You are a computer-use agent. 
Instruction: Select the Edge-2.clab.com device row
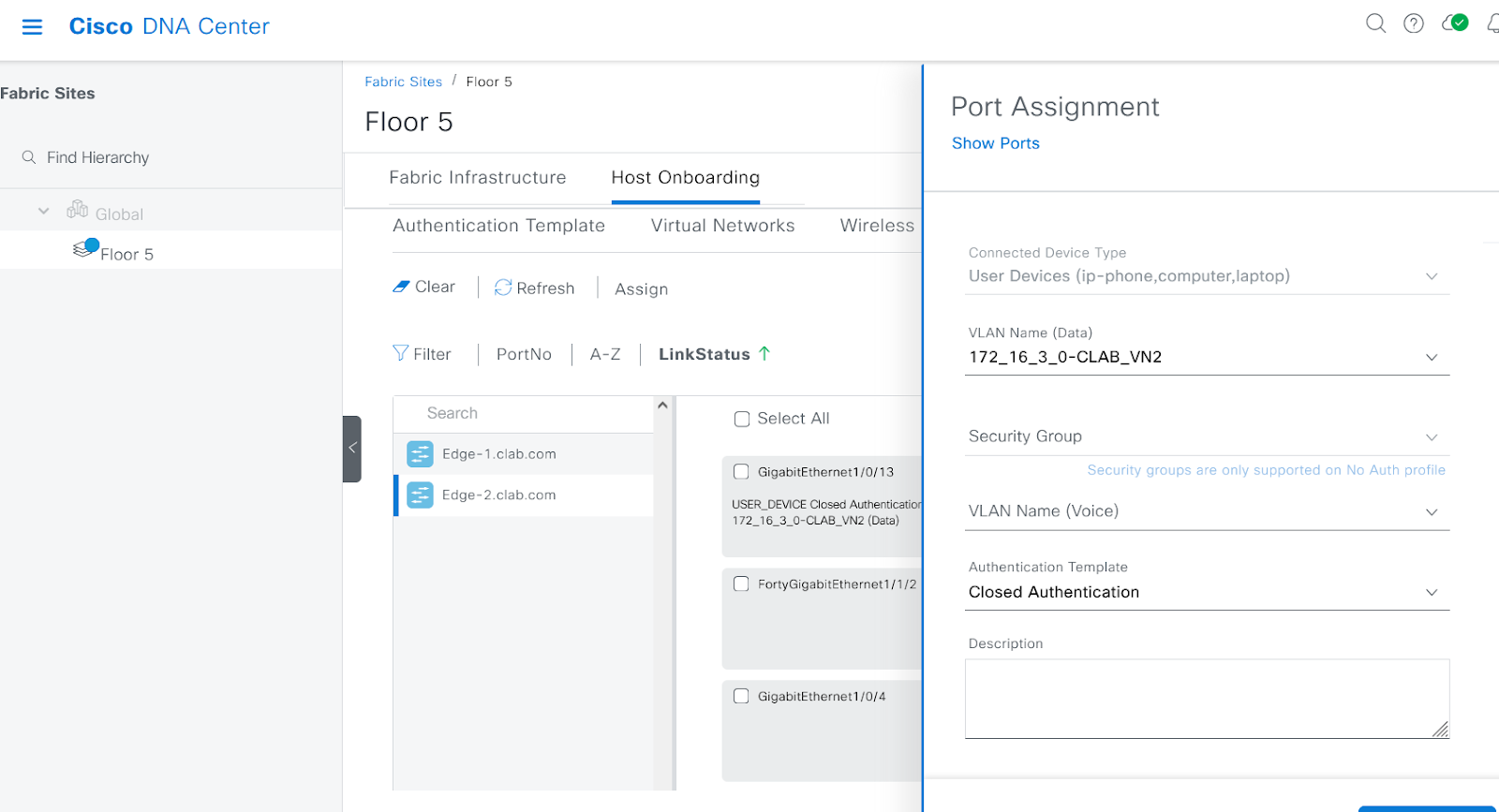click(x=524, y=495)
